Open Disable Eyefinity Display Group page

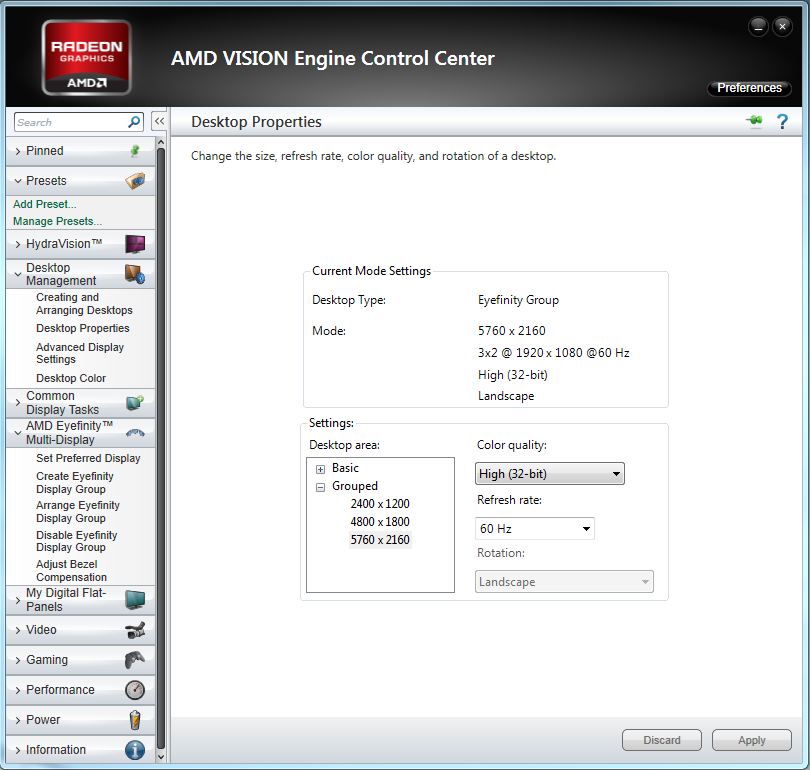[76, 541]
